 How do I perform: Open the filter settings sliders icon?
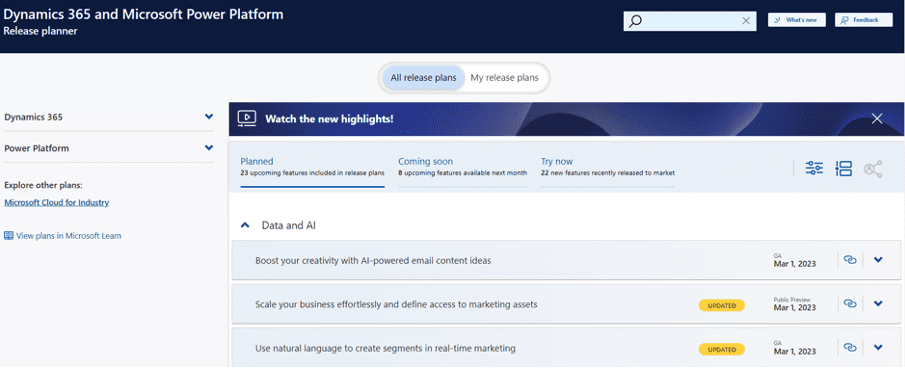[814, 169]
